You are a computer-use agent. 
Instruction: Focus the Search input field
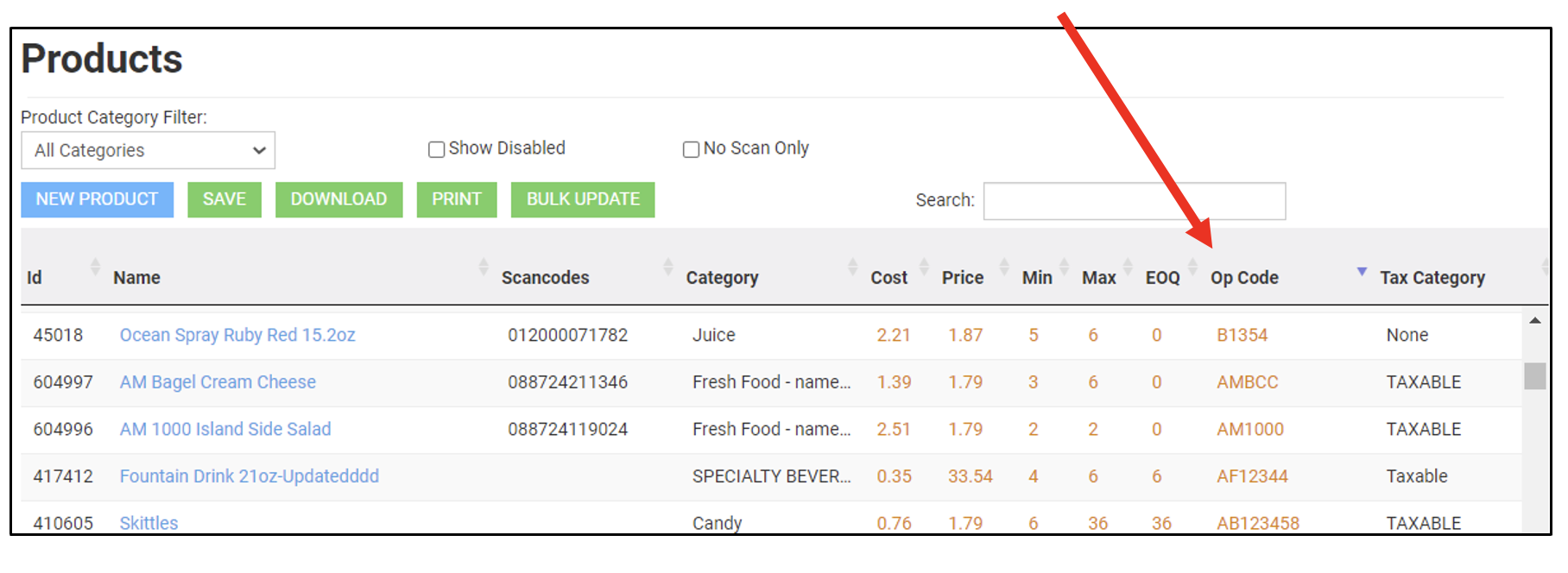pyautogui.click(x=1134, y=201)
